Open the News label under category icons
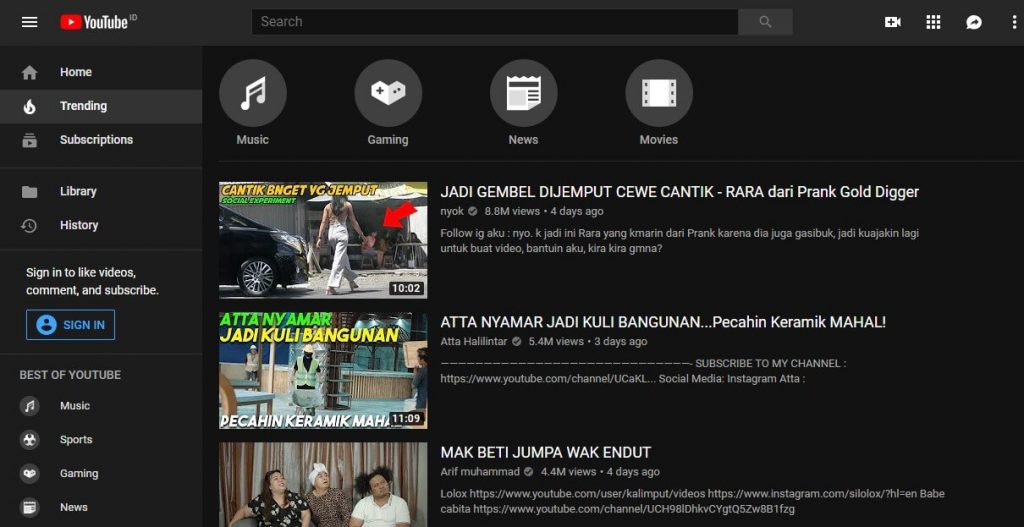1024x527 pixels. click(x=524, y=140)
